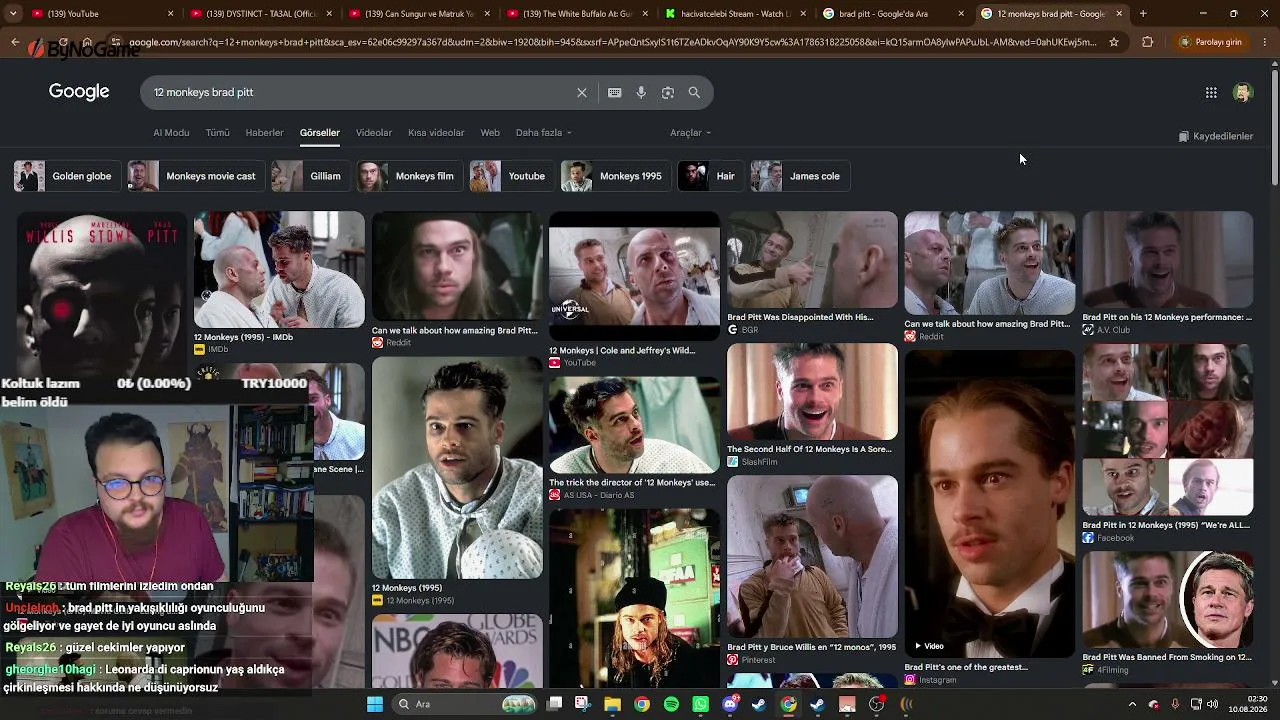The width and height of the screenshot is (1280, 720).
Task: Apply the Monkeys film suggestion chip
Action: coord(410,176)
